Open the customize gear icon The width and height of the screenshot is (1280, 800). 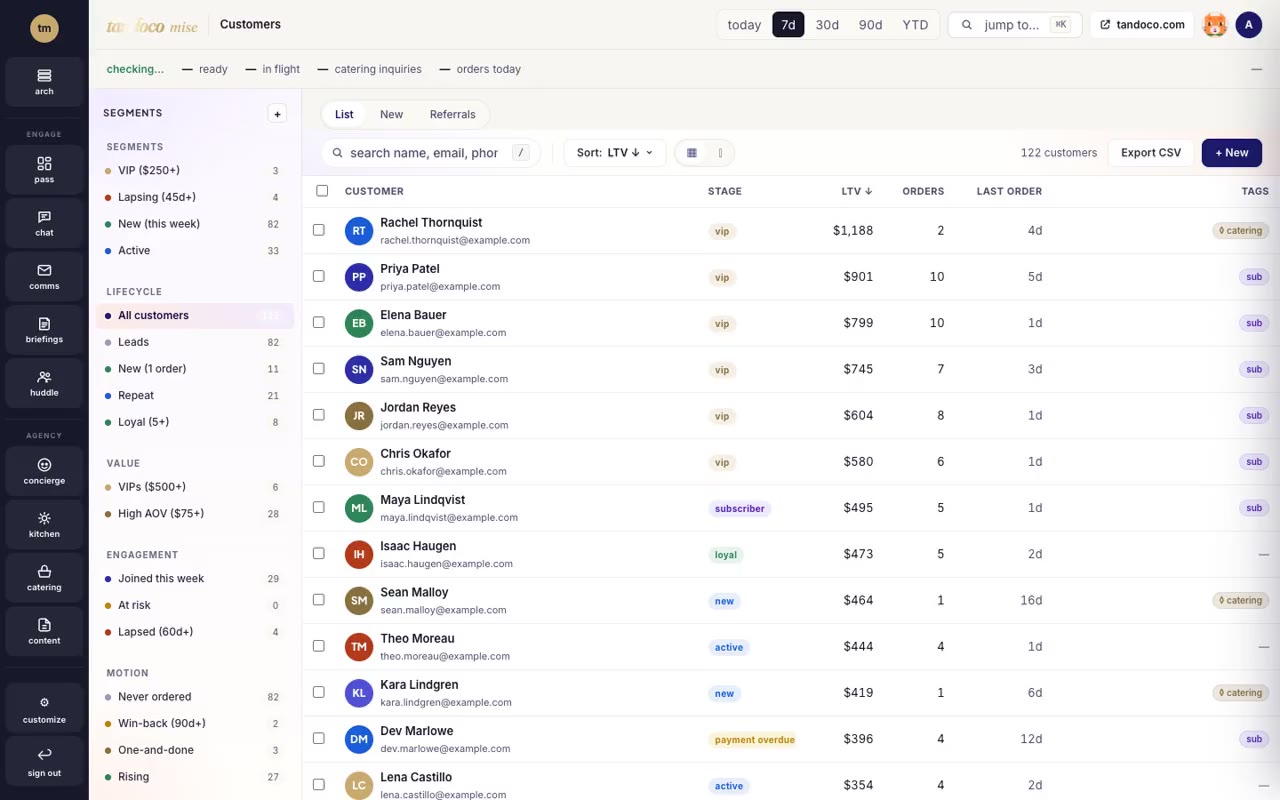[x=44, y=709]
